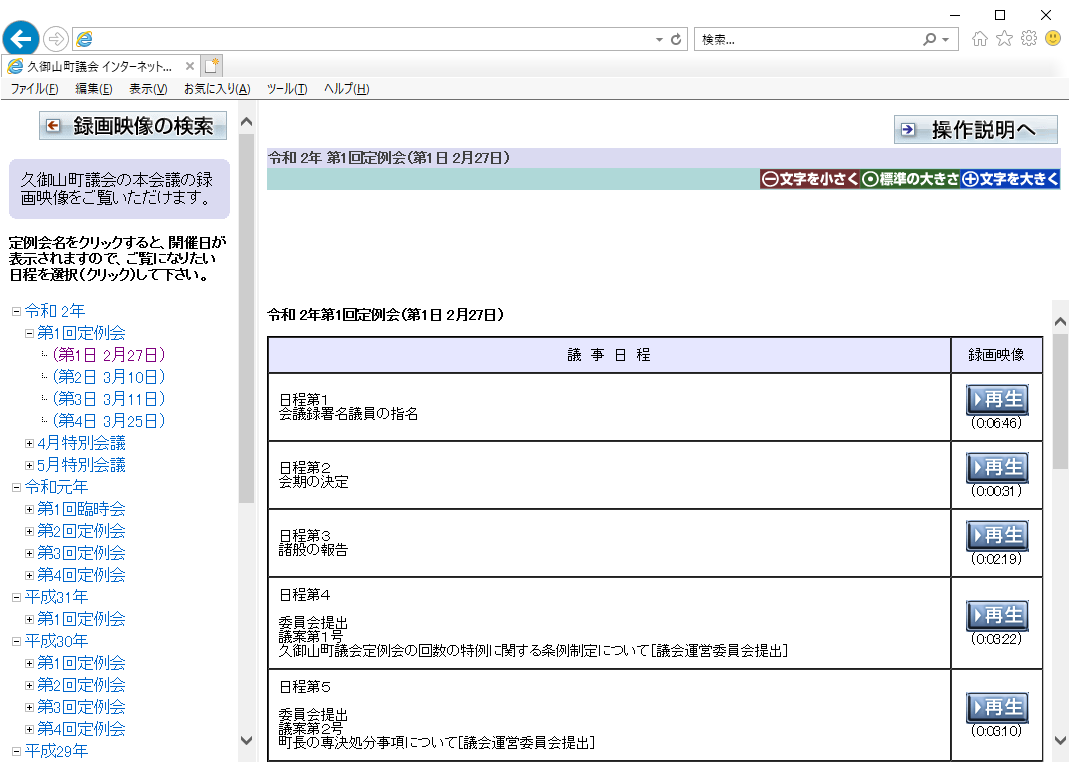The image size is (1070, 763).
Task: Click the agenda table scrollbar up arrow
Action: click(x=1060, y=321)
